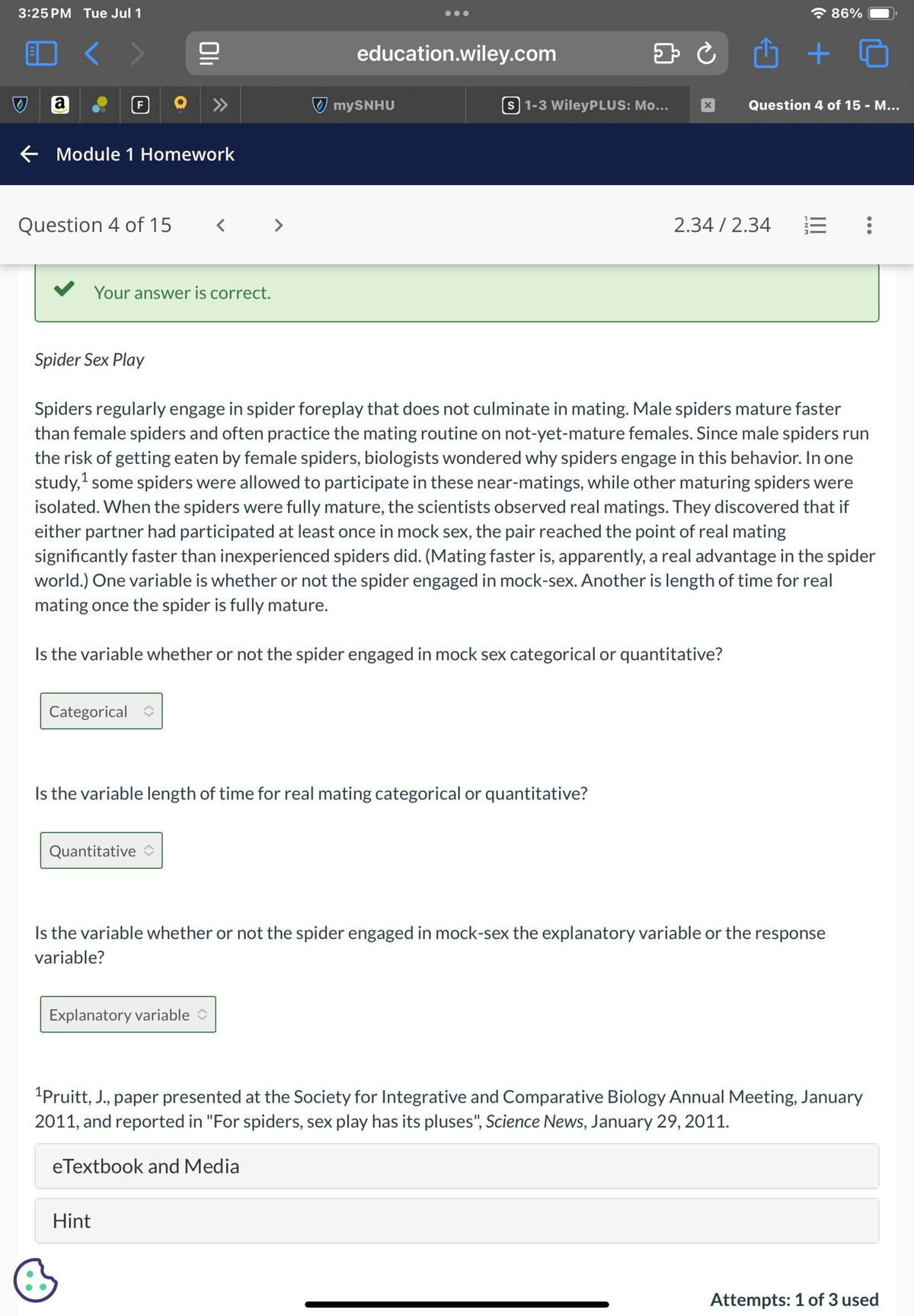Open the question list icon beside score
Screen dimensions: 914x1316
click(815, 225)
